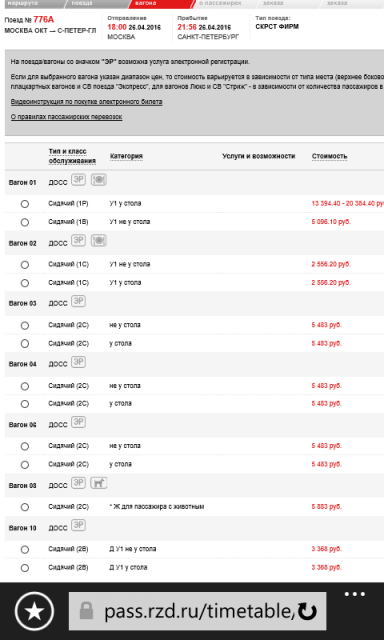
Task: Open Видеоинструкция по покупке электронного билета link
Action: [x=87, y=102]
